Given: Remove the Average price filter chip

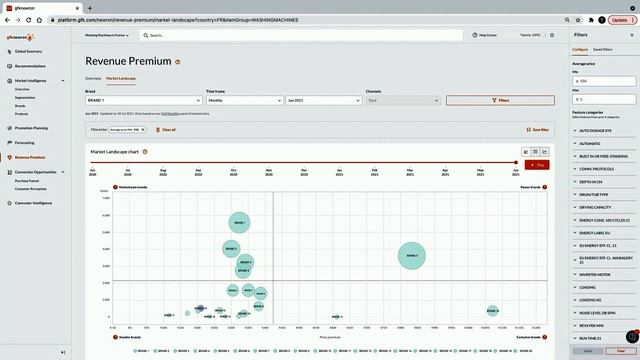Looking at the screenshot, I should (143, 130).
